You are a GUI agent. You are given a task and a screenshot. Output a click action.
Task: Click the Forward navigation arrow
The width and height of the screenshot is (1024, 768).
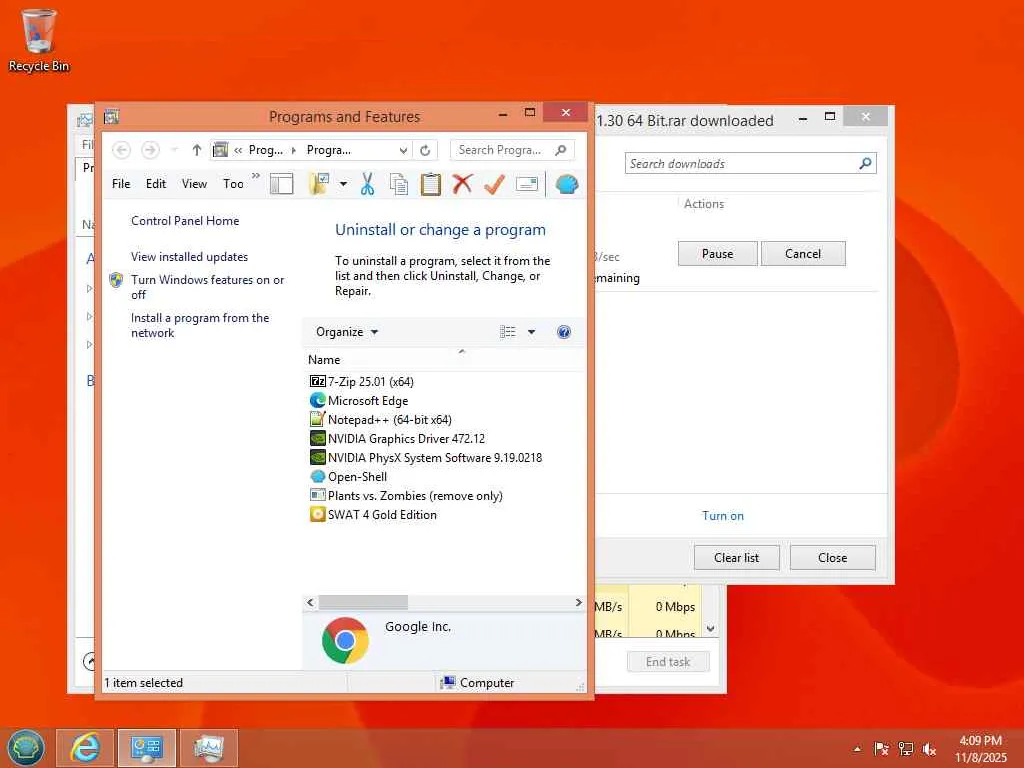tap(150, 150)
